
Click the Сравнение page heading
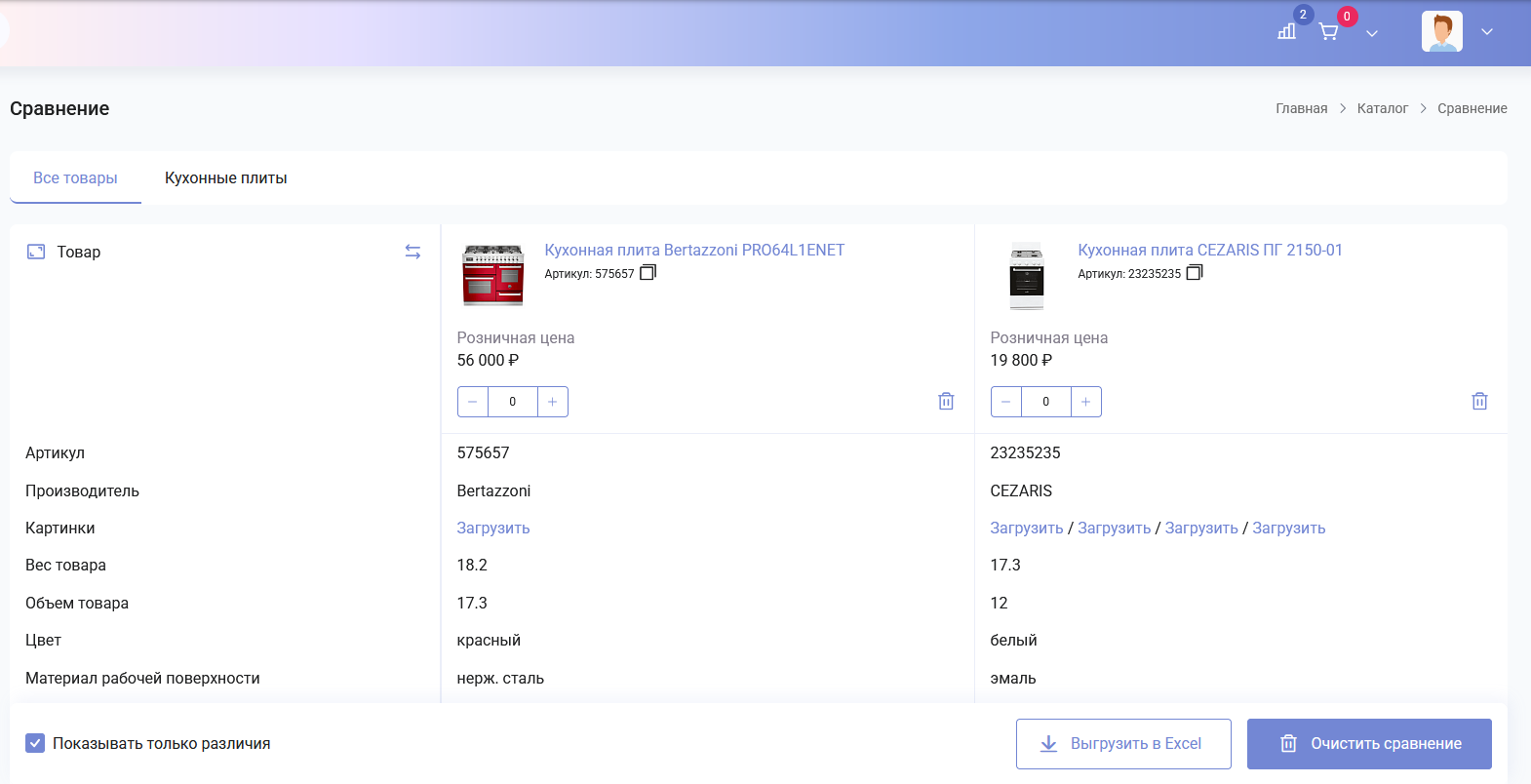(59, 108)
